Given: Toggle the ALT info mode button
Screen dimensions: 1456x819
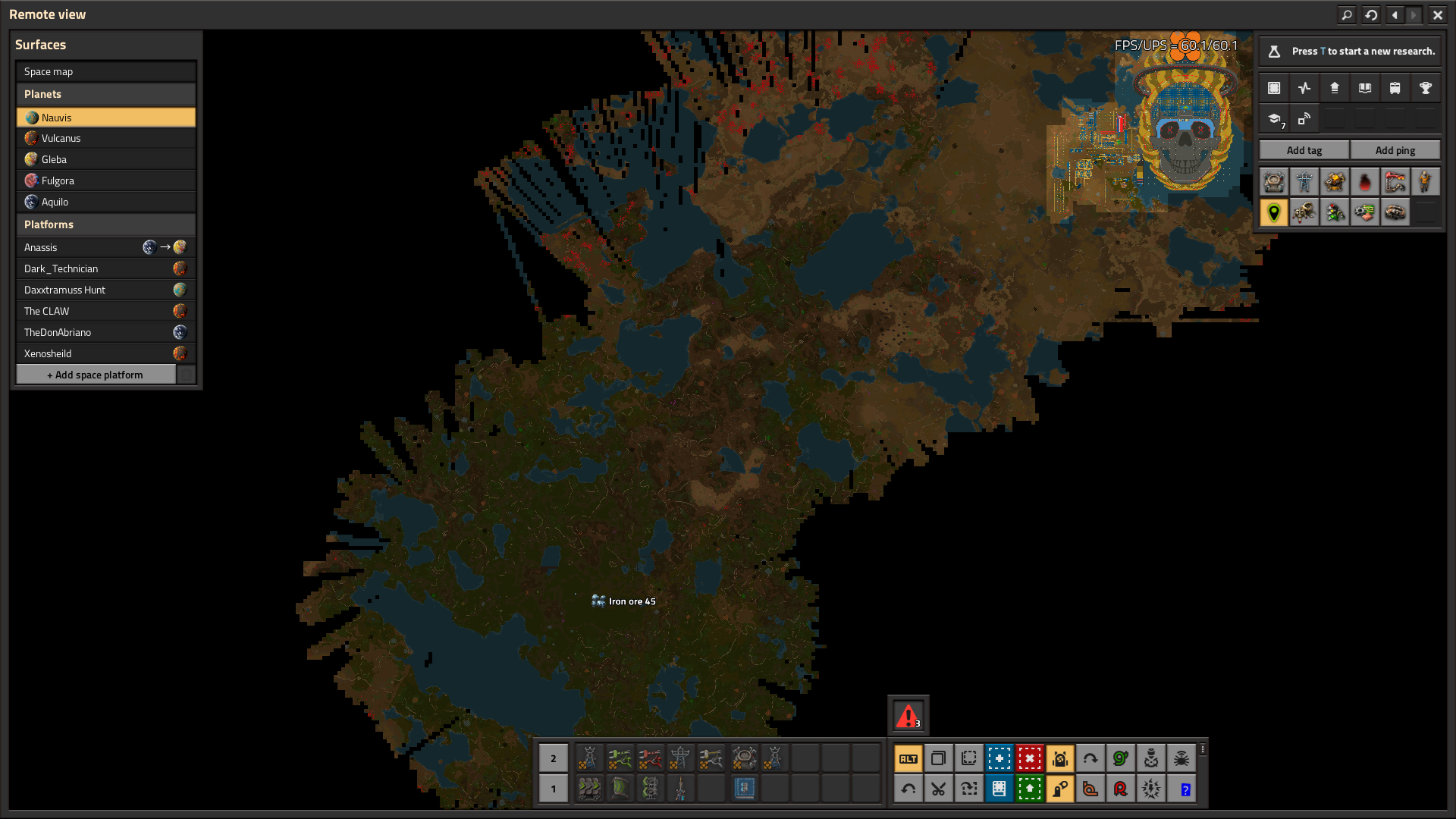Looking at the screenshot, I should [x=908, y=758].
